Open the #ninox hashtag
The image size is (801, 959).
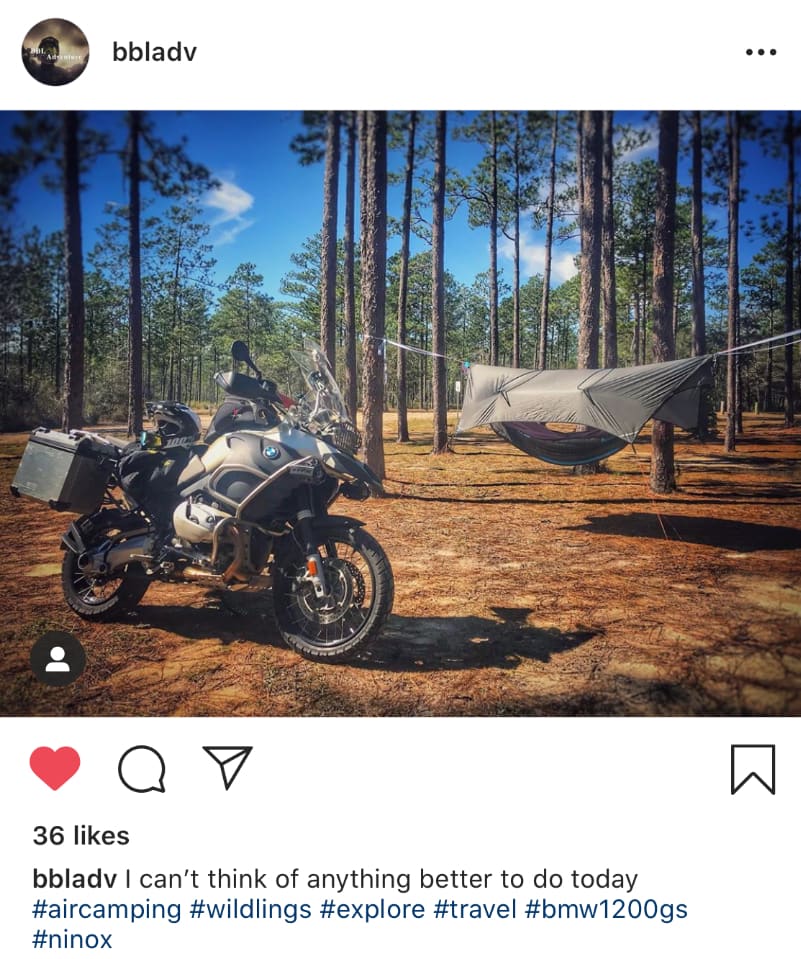tap(72, 939)
